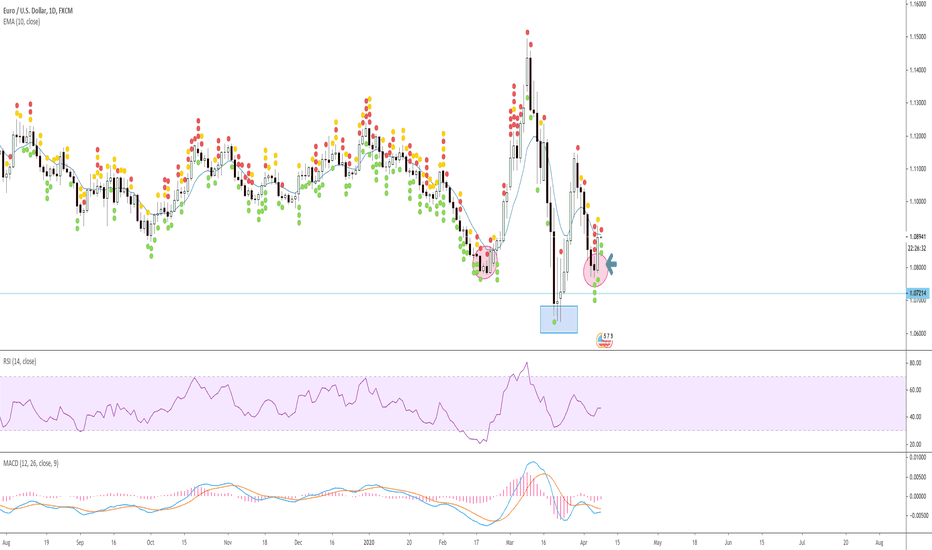Click the MACD scale value 0.01000
This screenshot has height=550, width=932.
(x=918, y=457)
